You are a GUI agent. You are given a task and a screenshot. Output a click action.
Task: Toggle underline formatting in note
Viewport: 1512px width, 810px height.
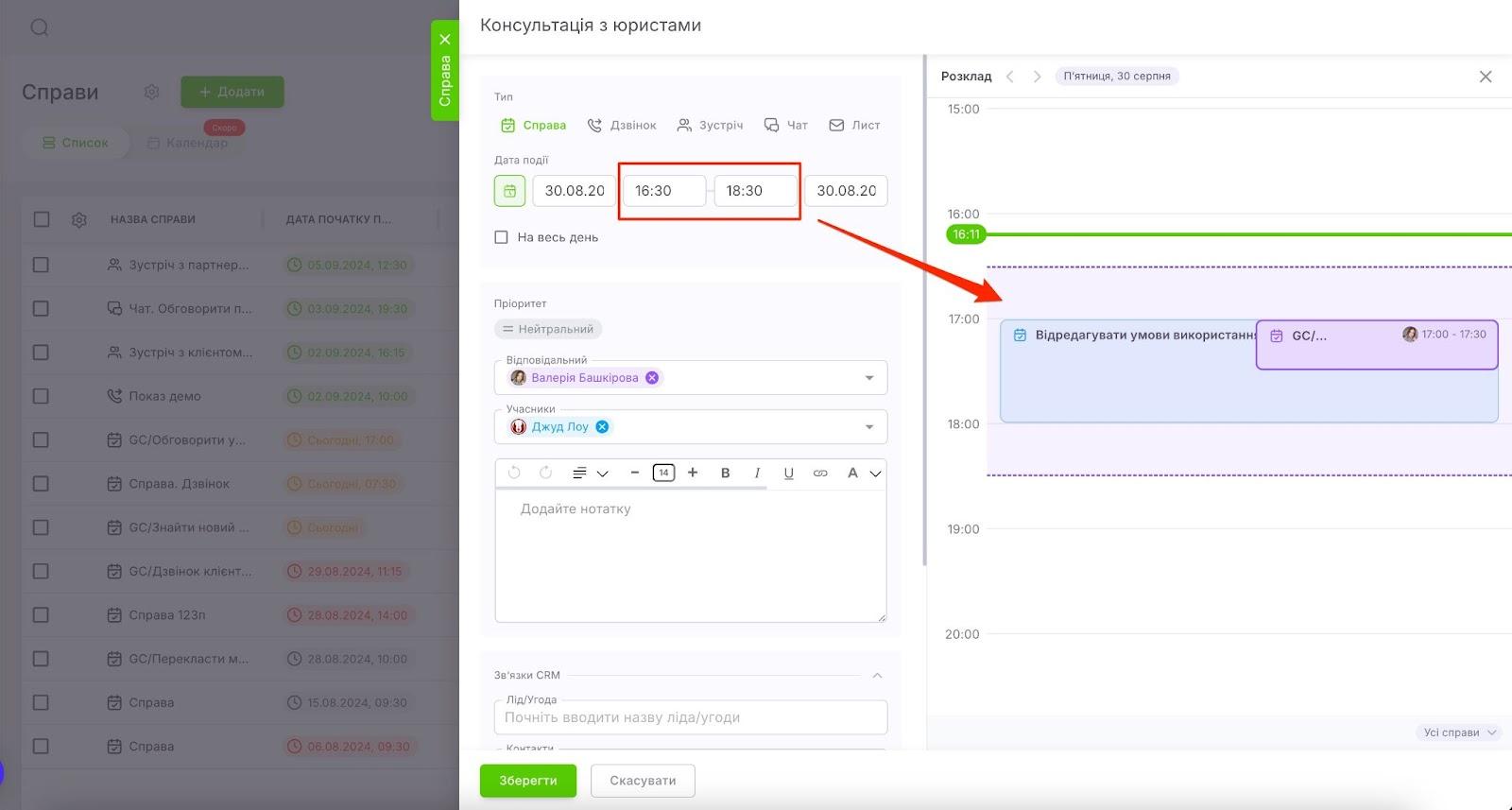788,473
